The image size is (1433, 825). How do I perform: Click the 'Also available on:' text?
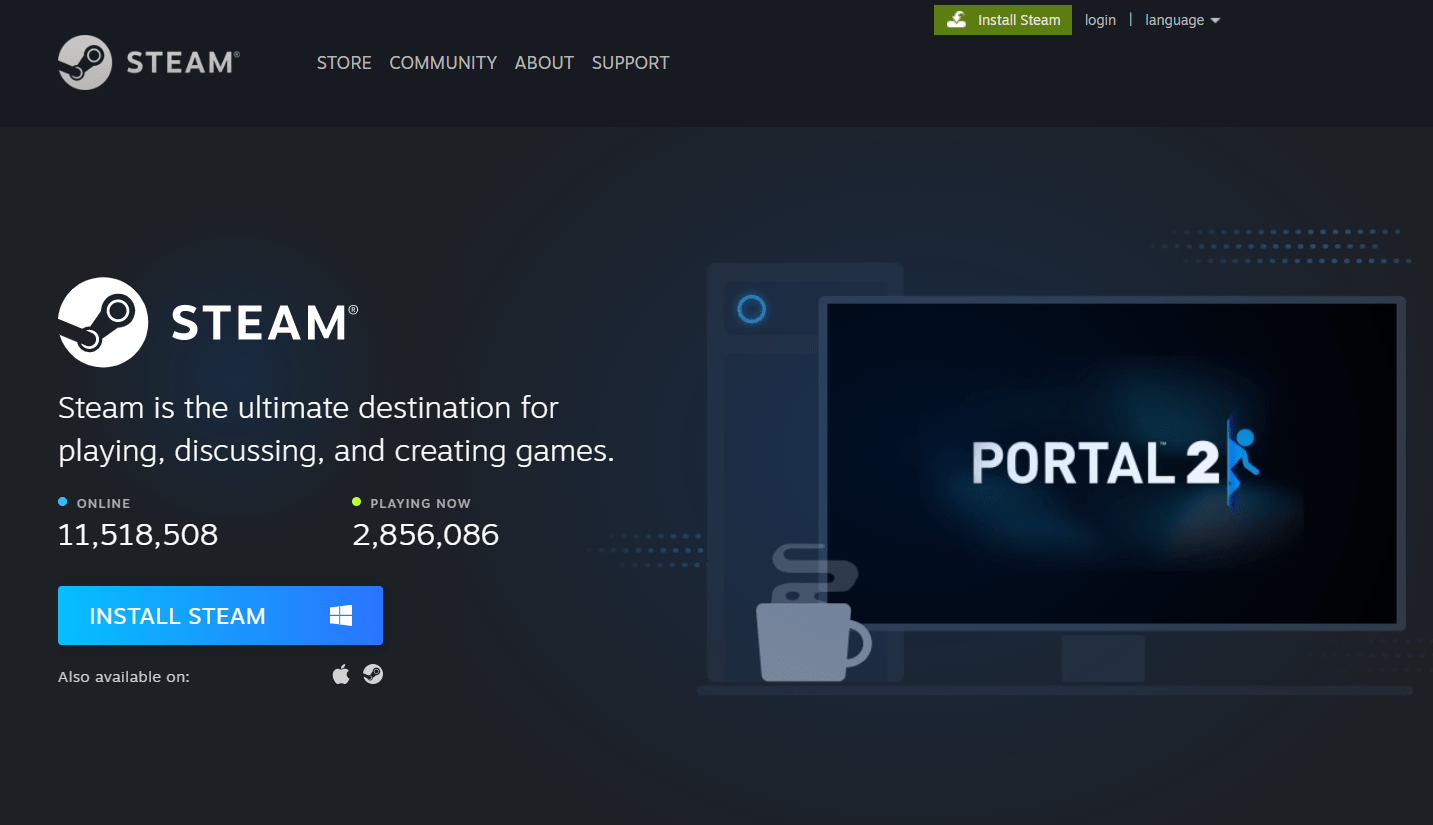(x=124, y=677)
